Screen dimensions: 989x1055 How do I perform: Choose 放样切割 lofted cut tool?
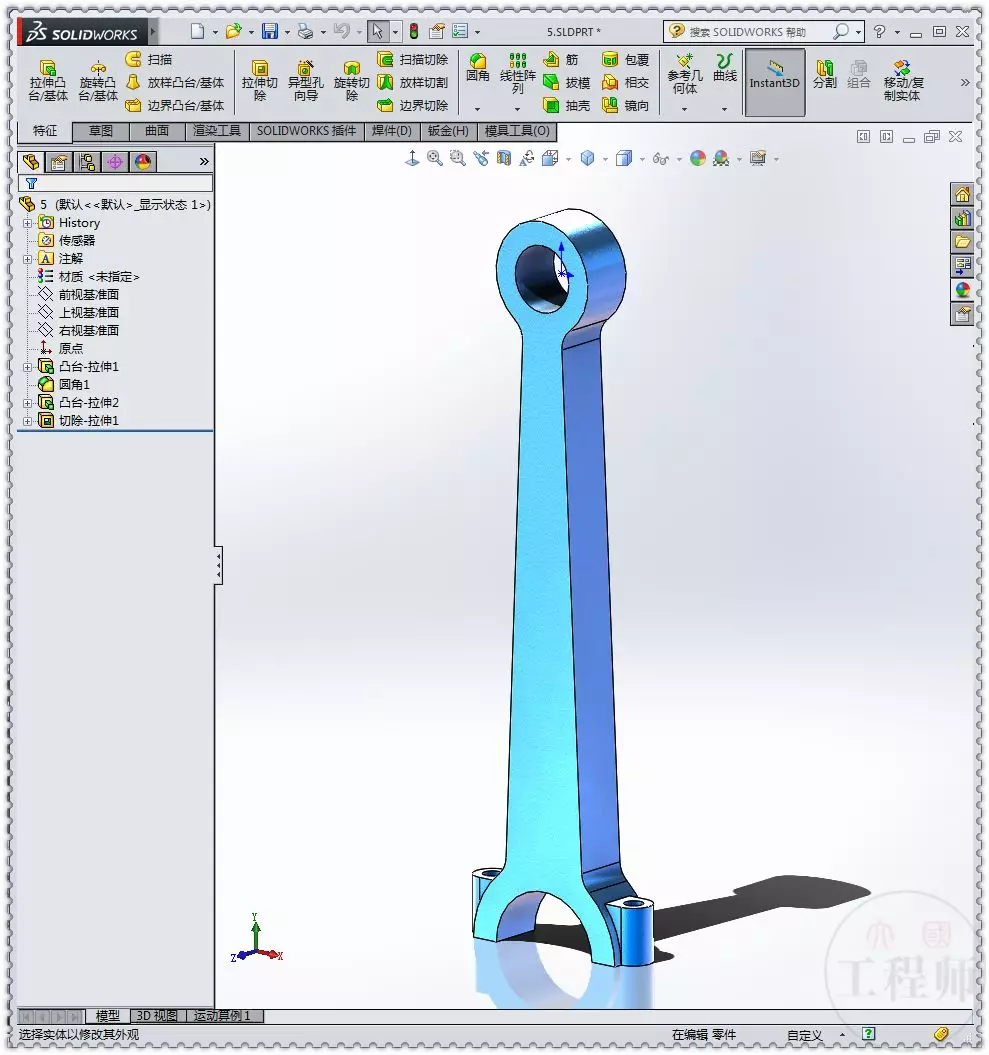pyautogui.click(x=412, y=82)
